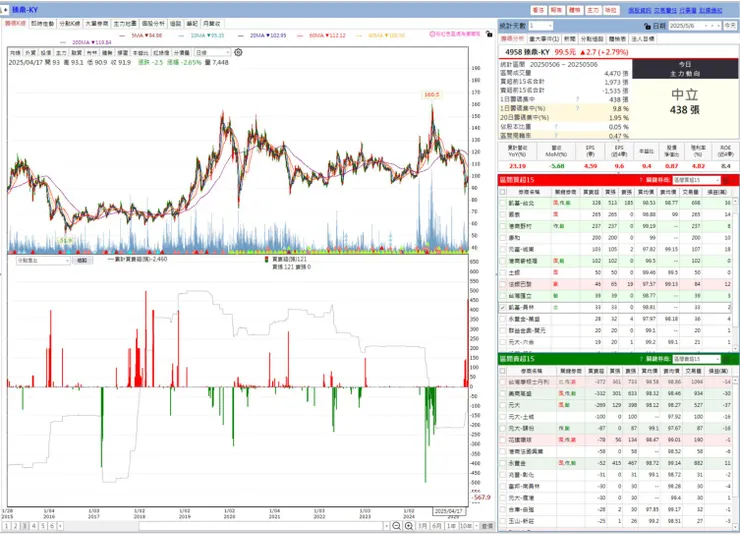Click 買賣超 column header in buy table

[x=591, y=192]
